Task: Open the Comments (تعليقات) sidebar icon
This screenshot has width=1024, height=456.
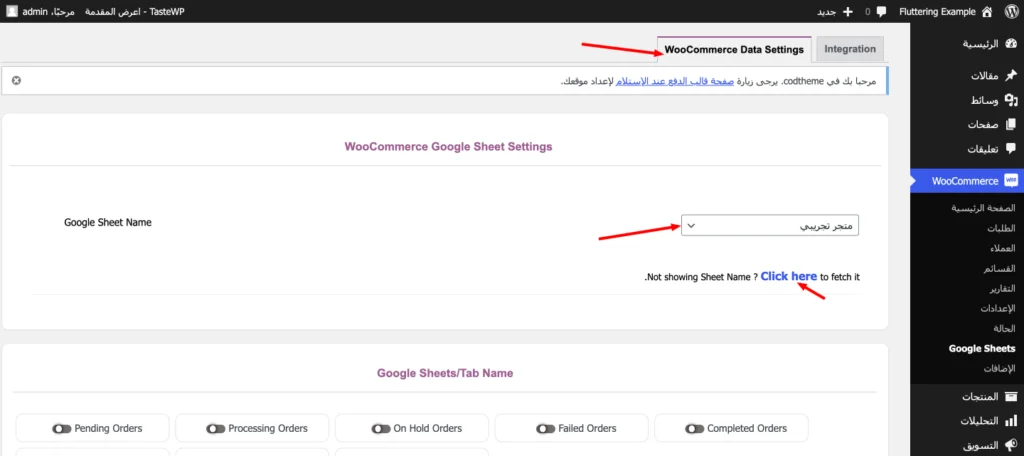Action: click(x=1010, y=149)
